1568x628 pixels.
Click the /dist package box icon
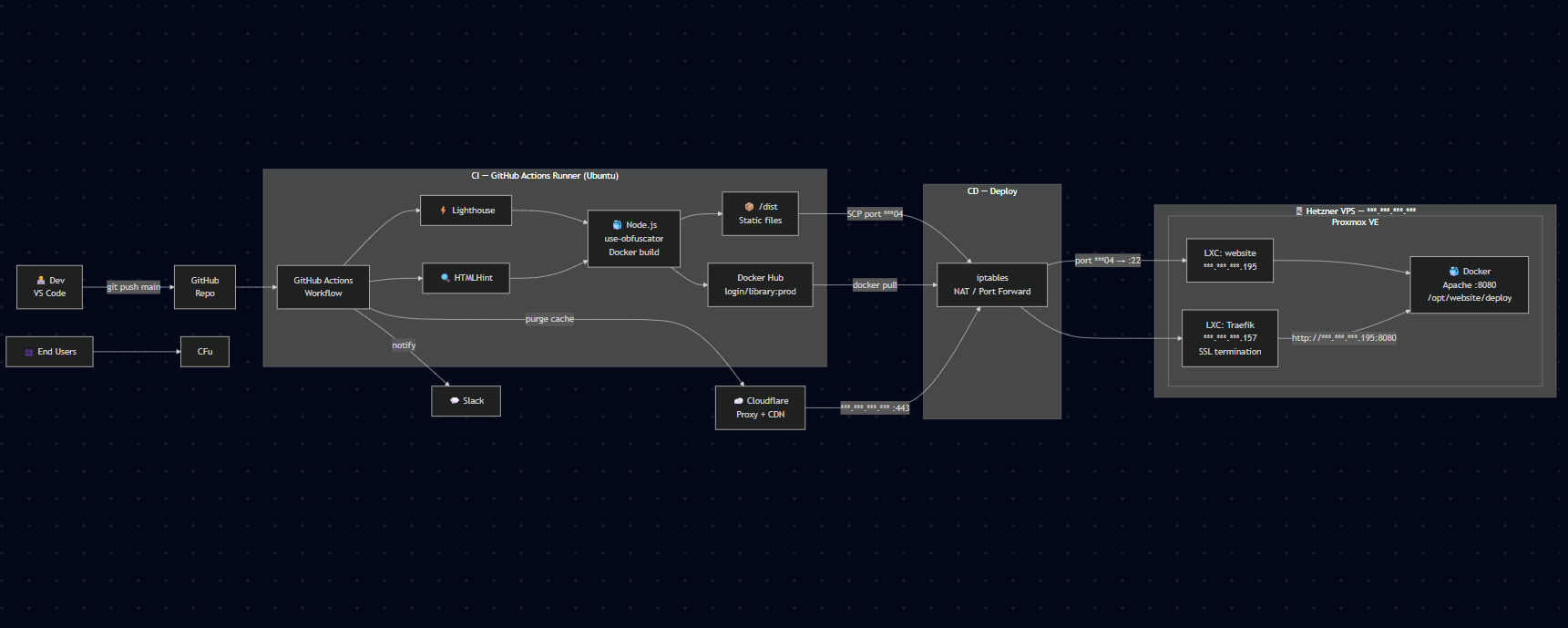coord(749,207)
